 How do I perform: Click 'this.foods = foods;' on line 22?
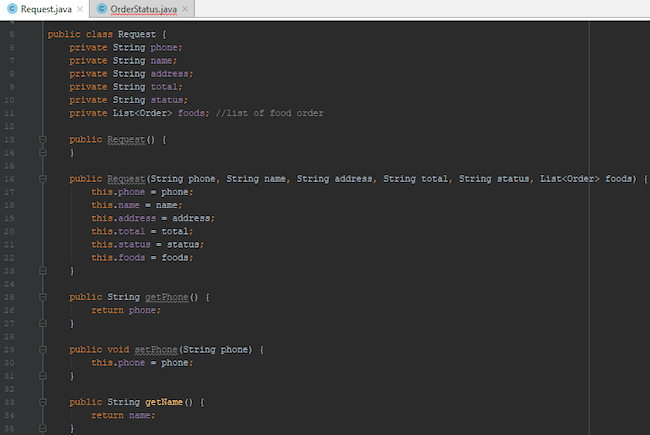click(142, 258)
